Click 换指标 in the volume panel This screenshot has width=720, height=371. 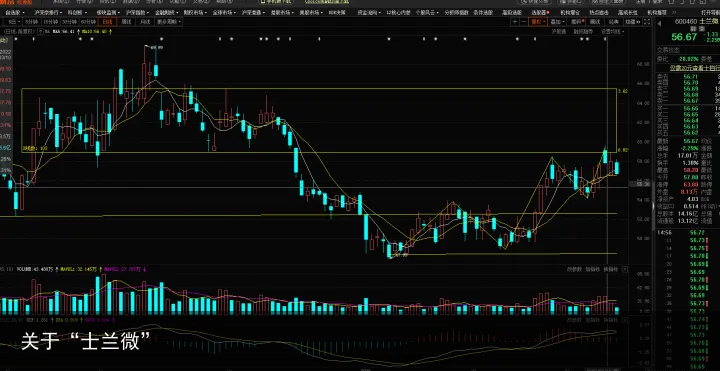point(611,269)
